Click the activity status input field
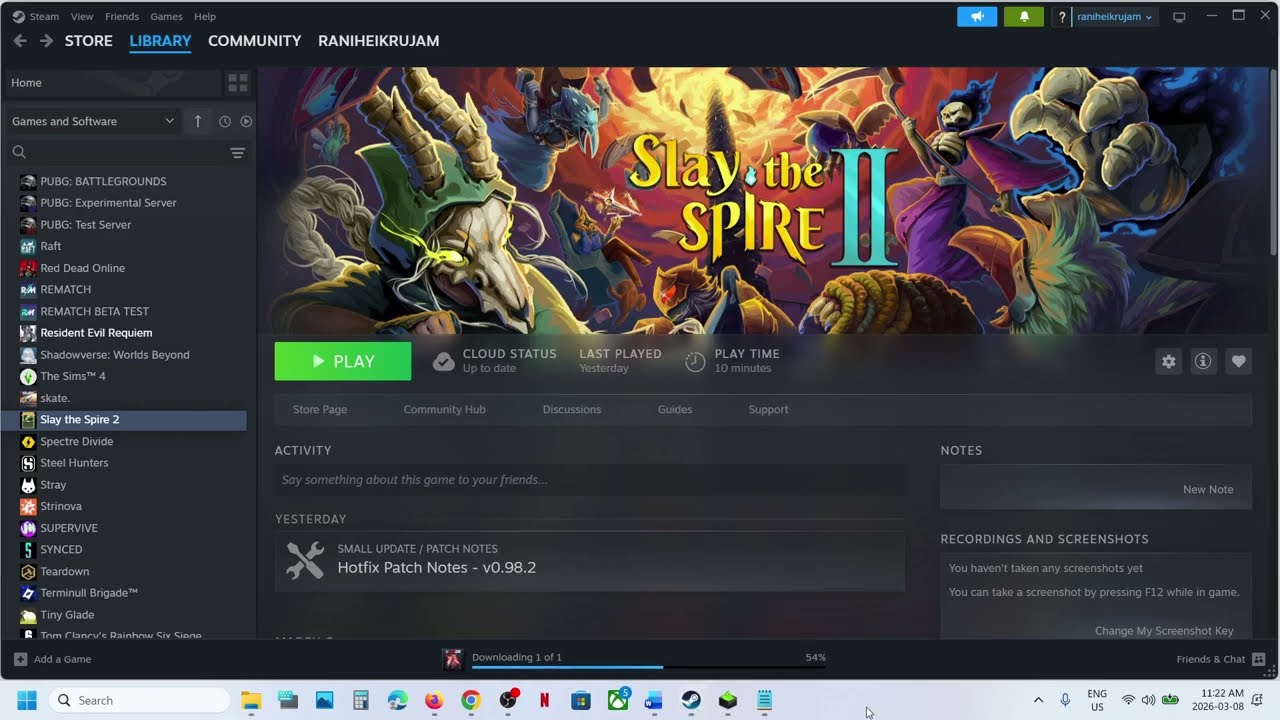The width and height of the screenshot is (1280, 720). pos(590,480)
